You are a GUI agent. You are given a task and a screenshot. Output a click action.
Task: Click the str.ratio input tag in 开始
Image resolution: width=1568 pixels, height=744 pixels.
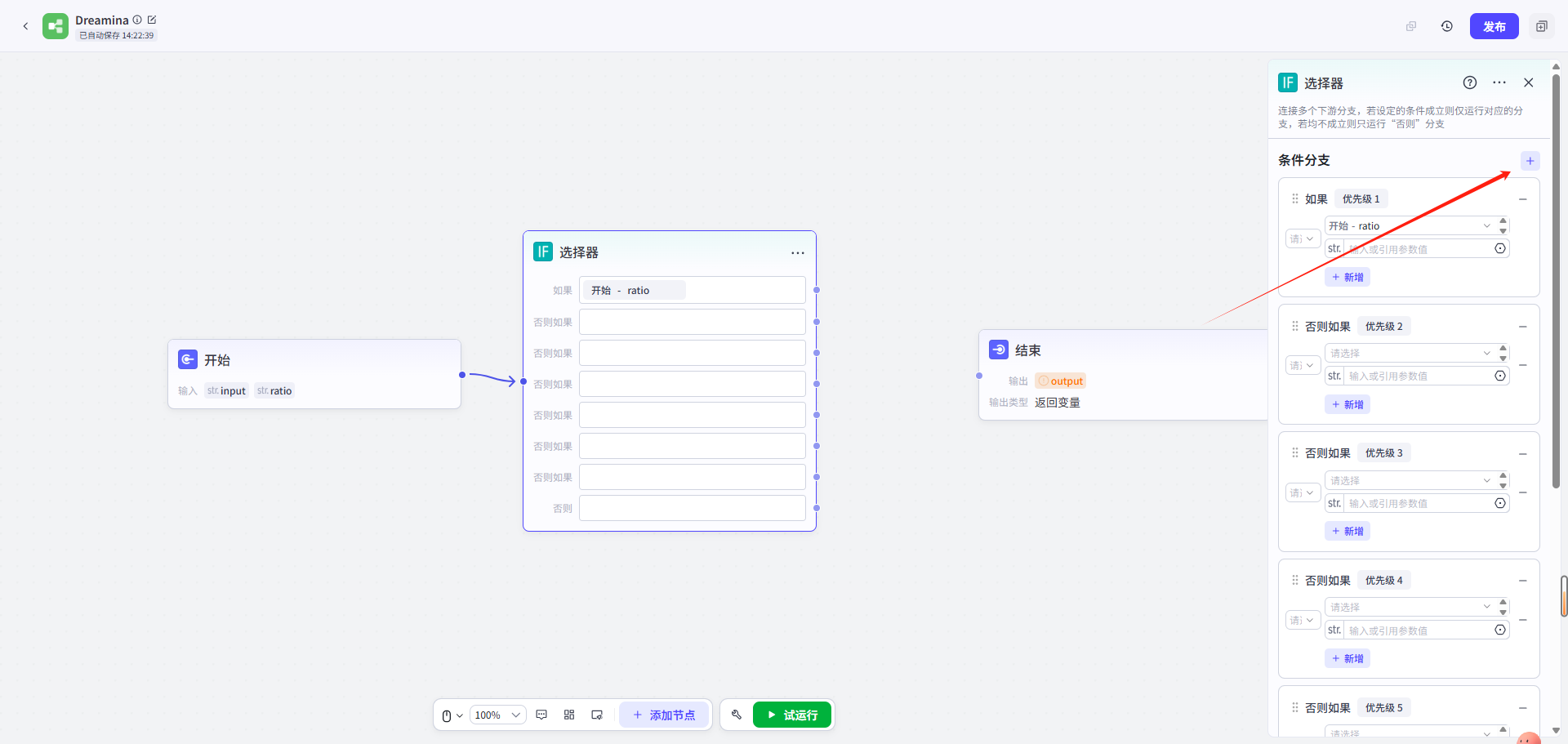click(x=274, y=391)
